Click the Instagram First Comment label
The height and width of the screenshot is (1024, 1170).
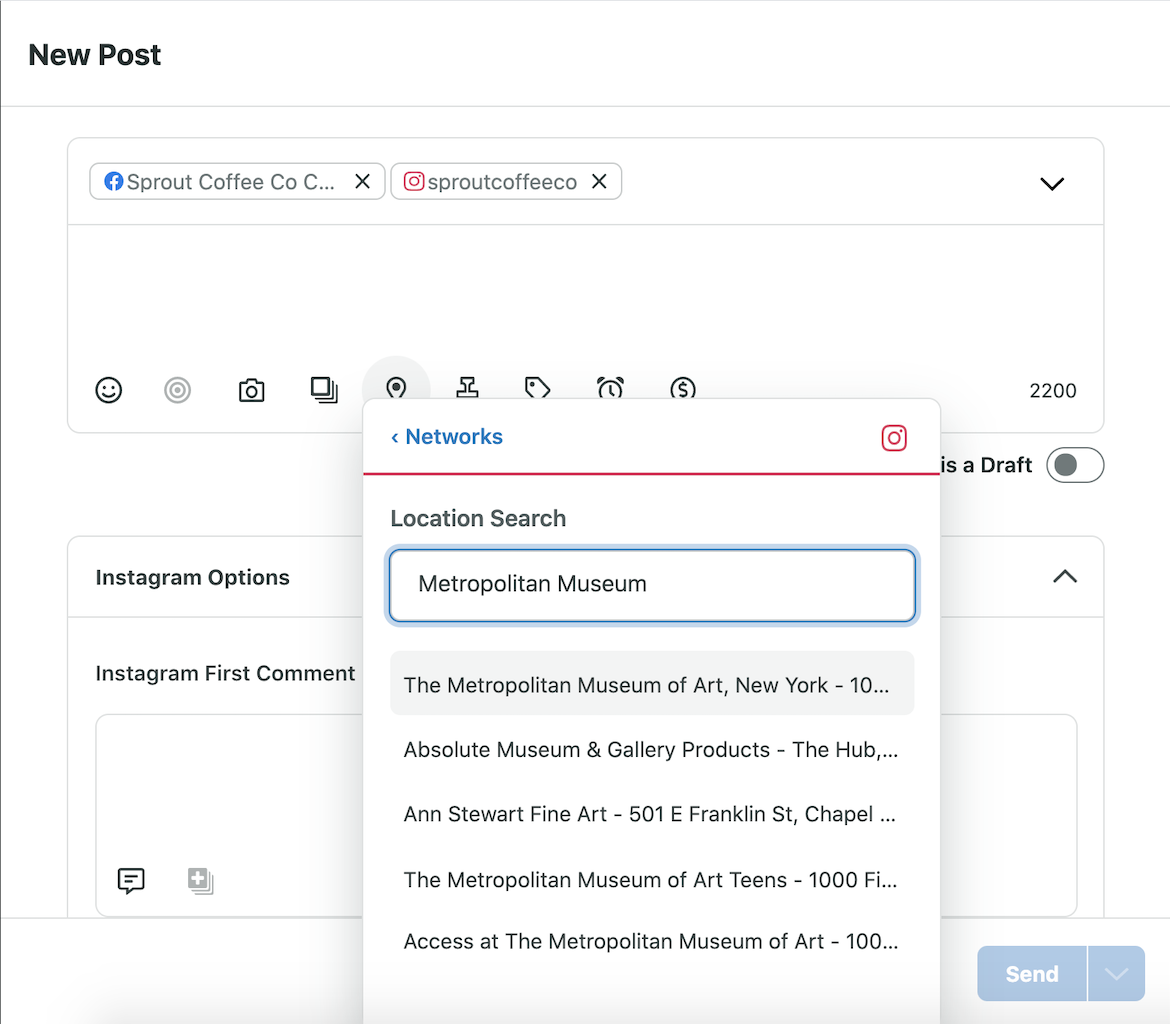225,673
